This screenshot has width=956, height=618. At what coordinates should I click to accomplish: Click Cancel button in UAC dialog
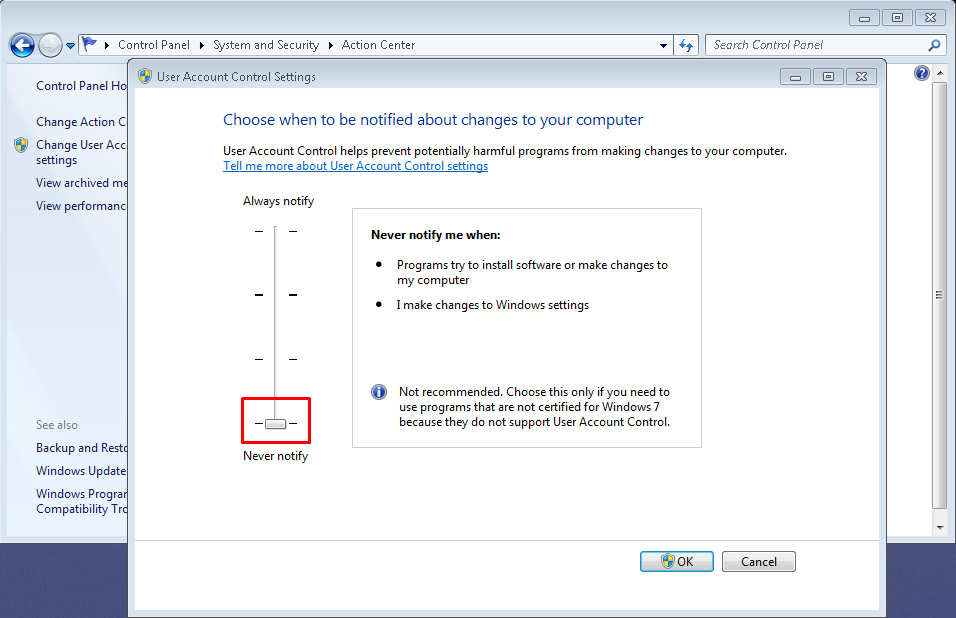758,561
